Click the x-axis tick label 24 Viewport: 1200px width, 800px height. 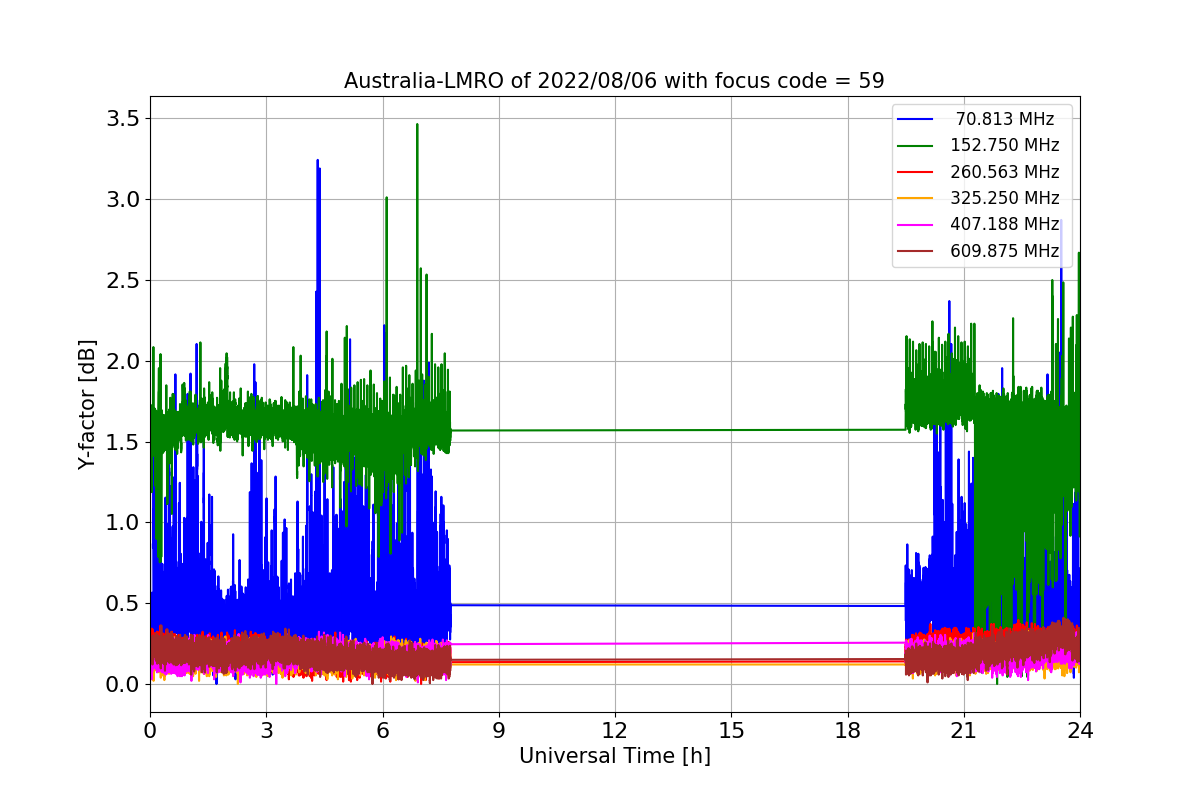click(x=1080, y=730)
